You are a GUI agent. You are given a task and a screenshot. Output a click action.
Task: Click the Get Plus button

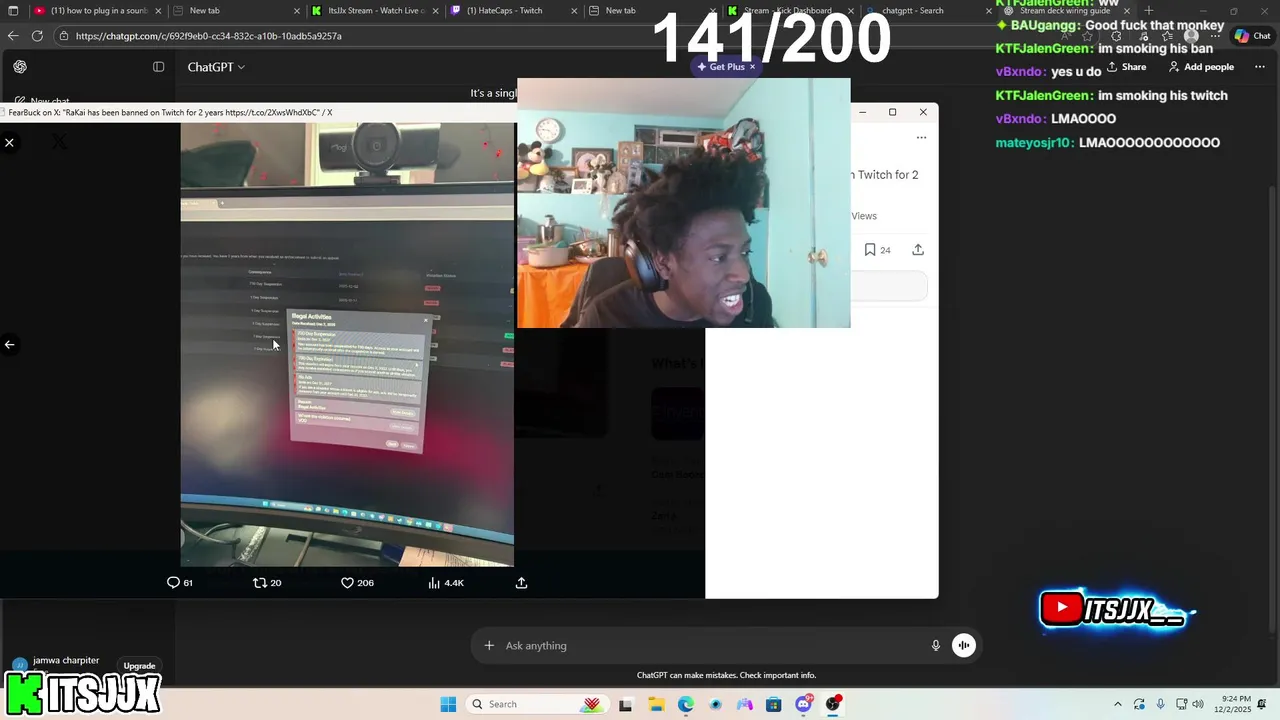[721, 67]
